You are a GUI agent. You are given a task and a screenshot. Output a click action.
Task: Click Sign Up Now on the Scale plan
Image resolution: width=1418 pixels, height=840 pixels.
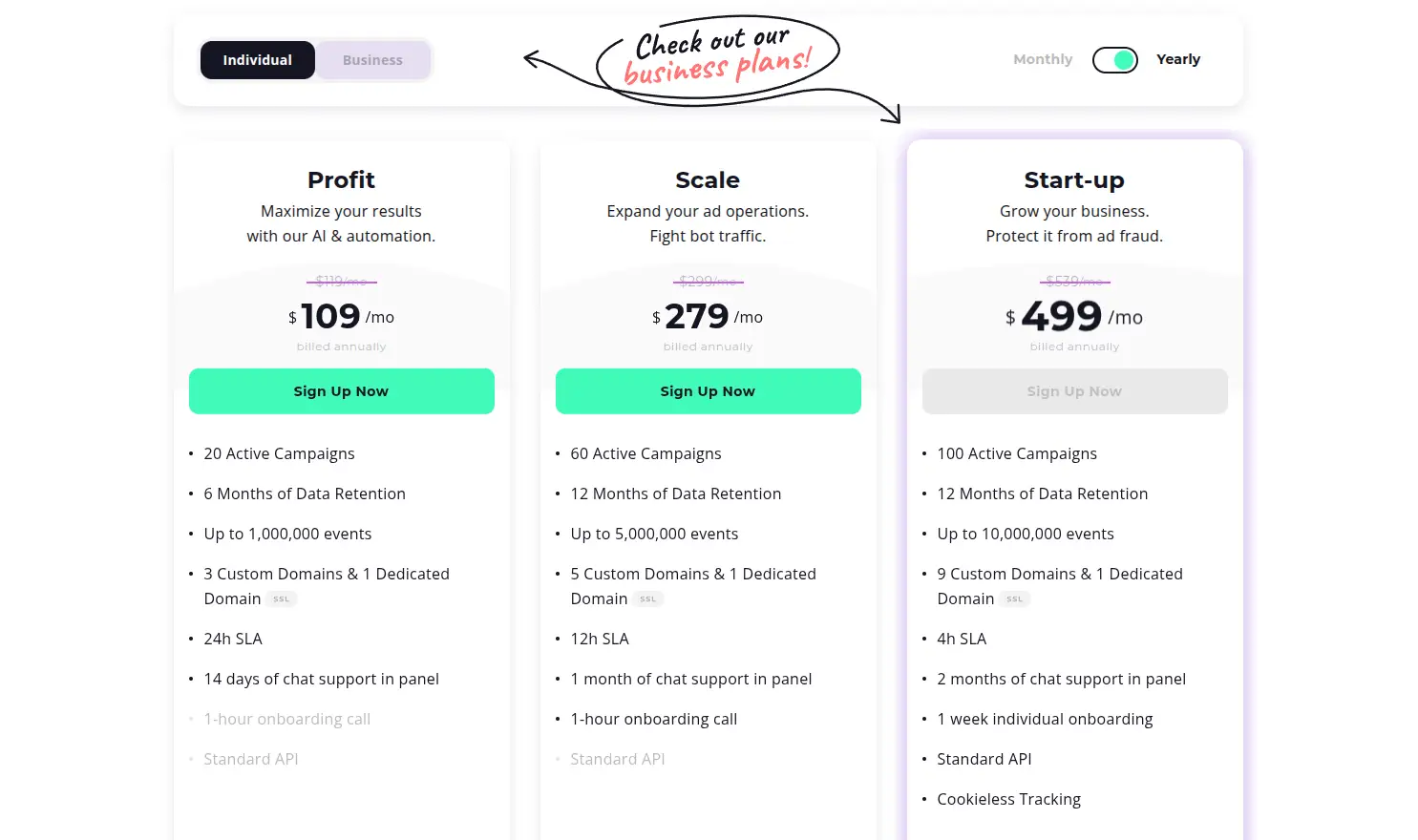708,390
